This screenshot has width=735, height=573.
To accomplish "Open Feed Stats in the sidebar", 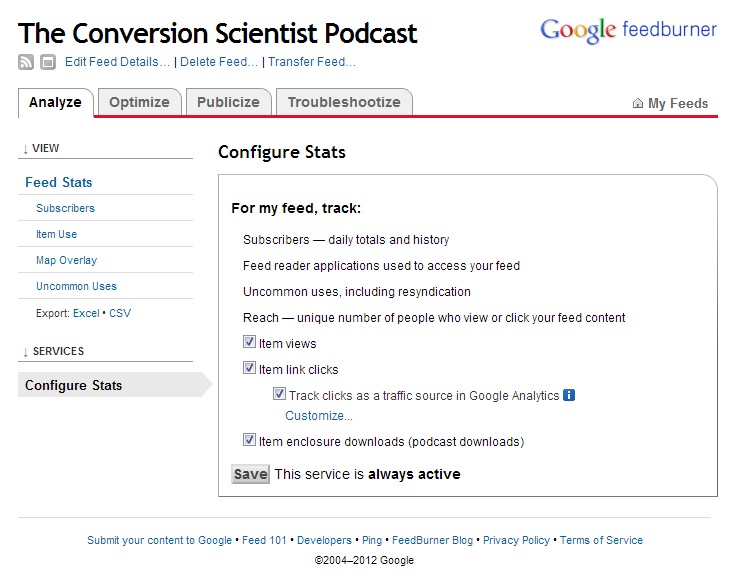I will pyautogui.click(x=59, y=182).
